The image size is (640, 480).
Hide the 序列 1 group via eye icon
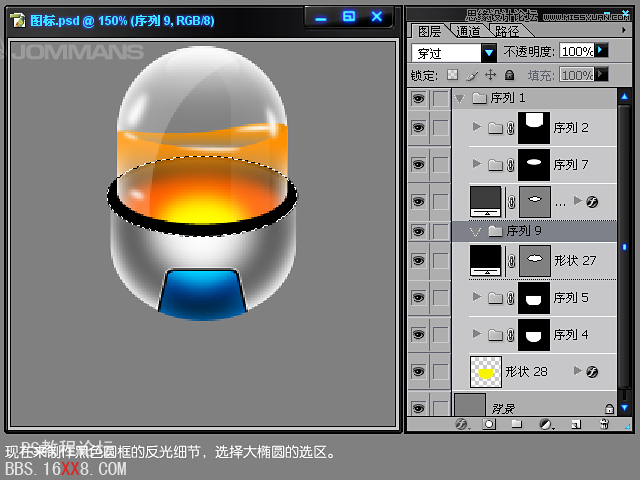[418, 98]
